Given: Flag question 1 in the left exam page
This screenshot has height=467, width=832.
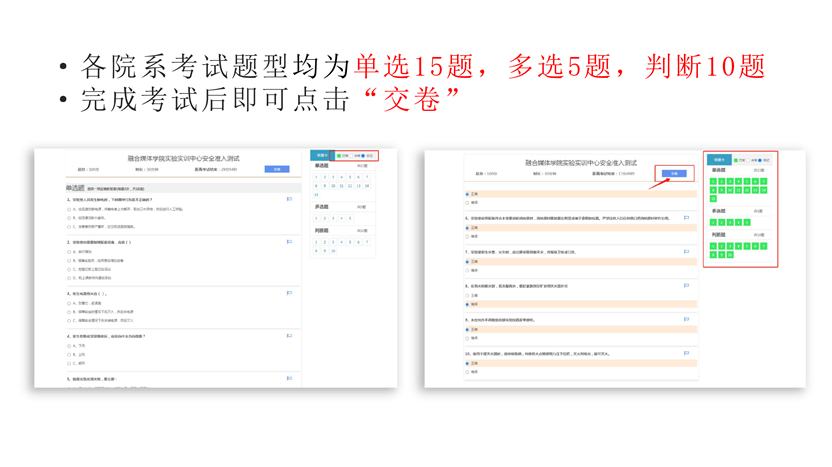Looking at the screenshot, I should pyautogui.click(x=289, y=199).
